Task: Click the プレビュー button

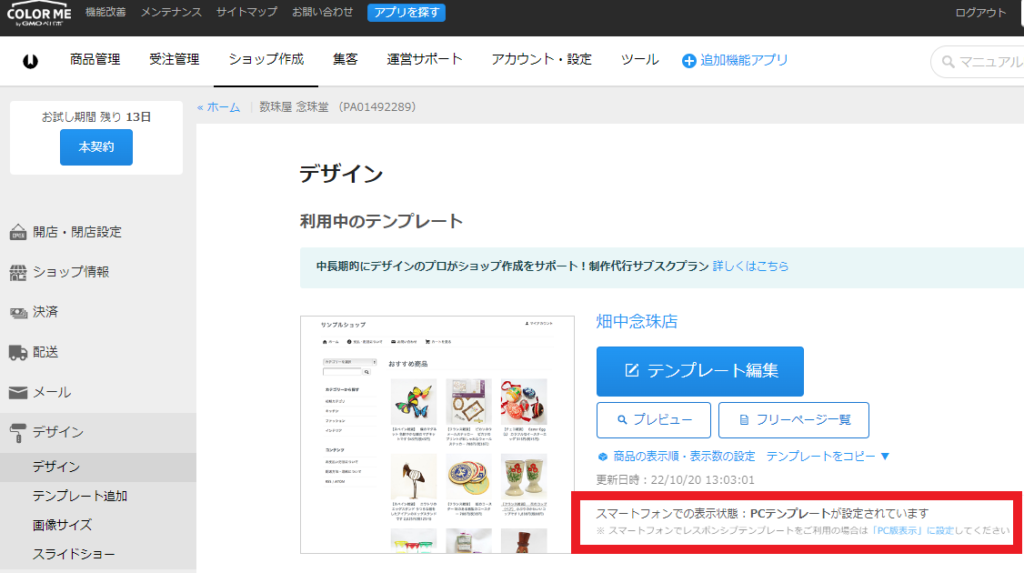Action: (x=653, y=420)
